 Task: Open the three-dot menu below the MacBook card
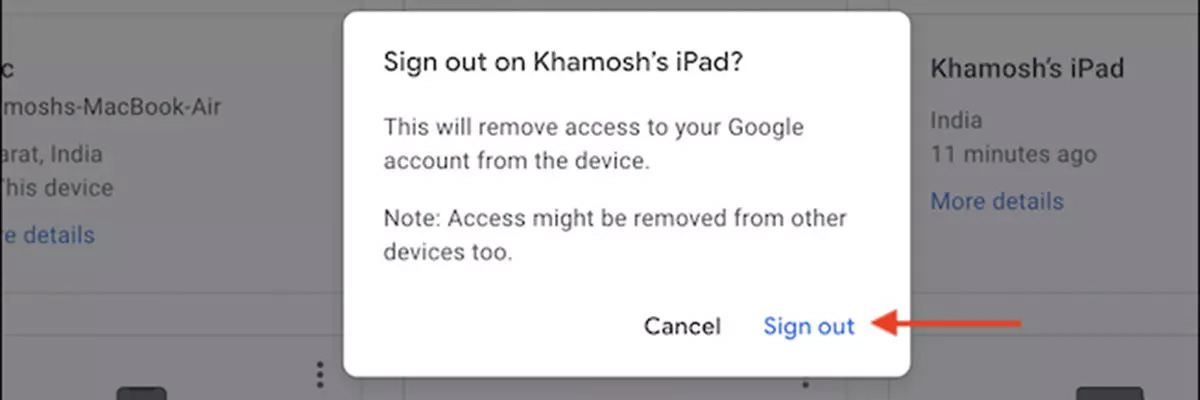320,375
